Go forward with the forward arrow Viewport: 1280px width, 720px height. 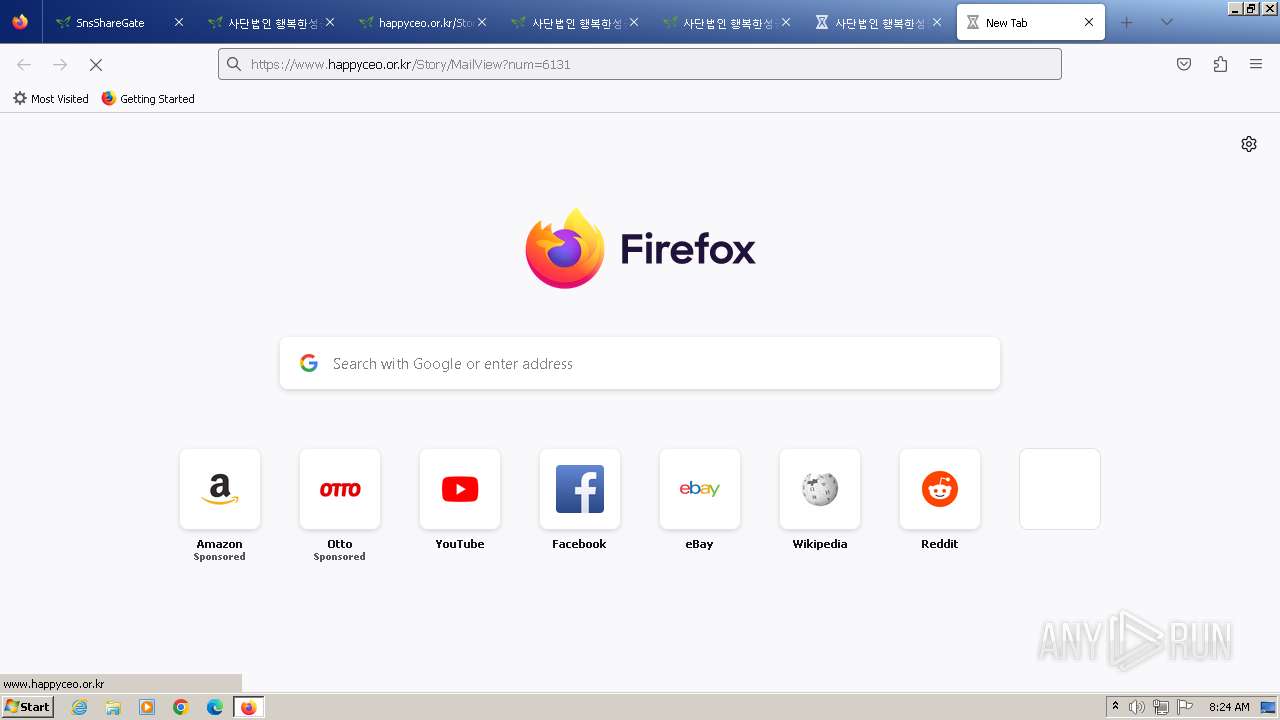[60, 64]
